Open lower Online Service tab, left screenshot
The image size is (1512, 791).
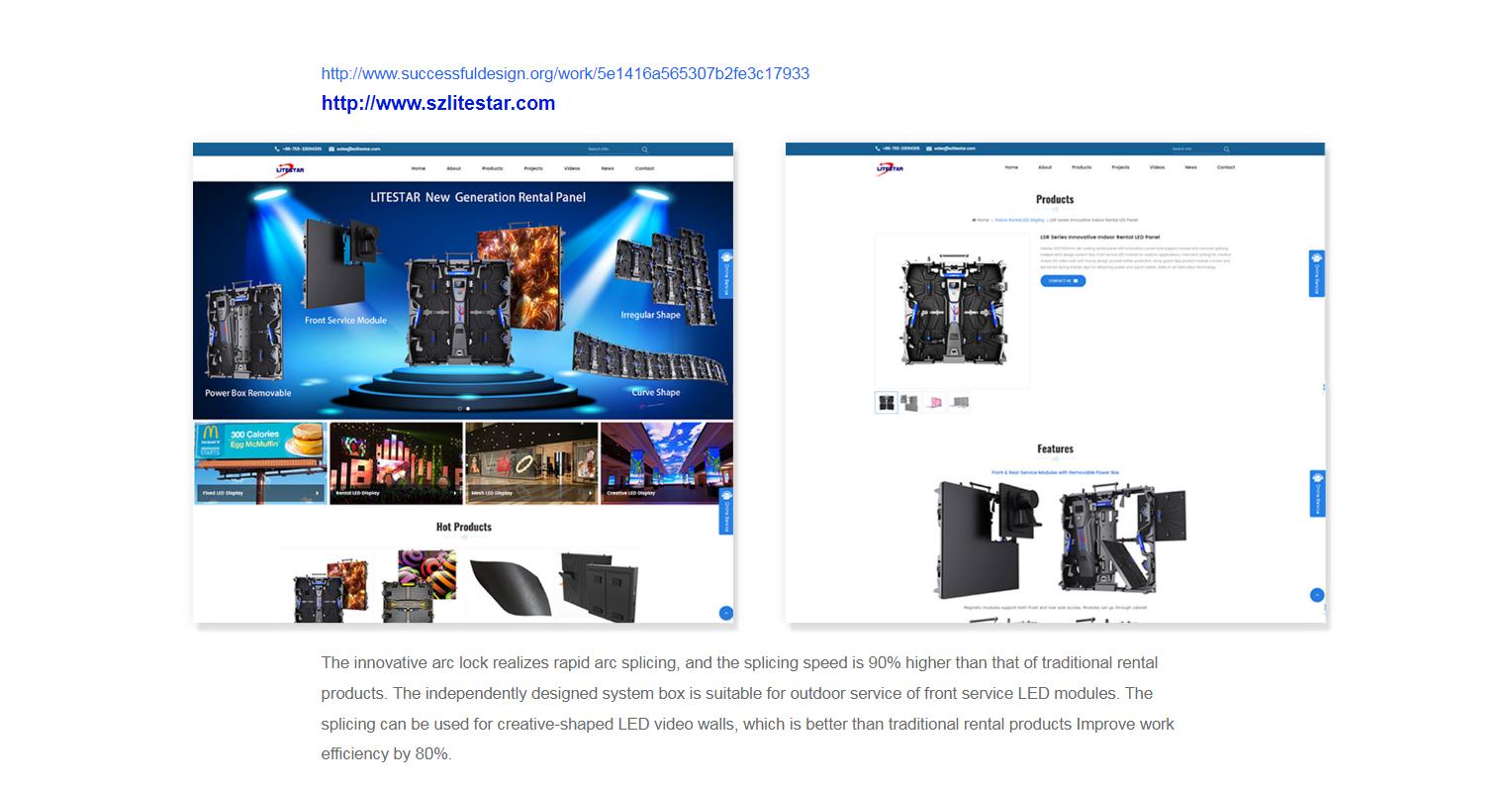tap(725, 511)
